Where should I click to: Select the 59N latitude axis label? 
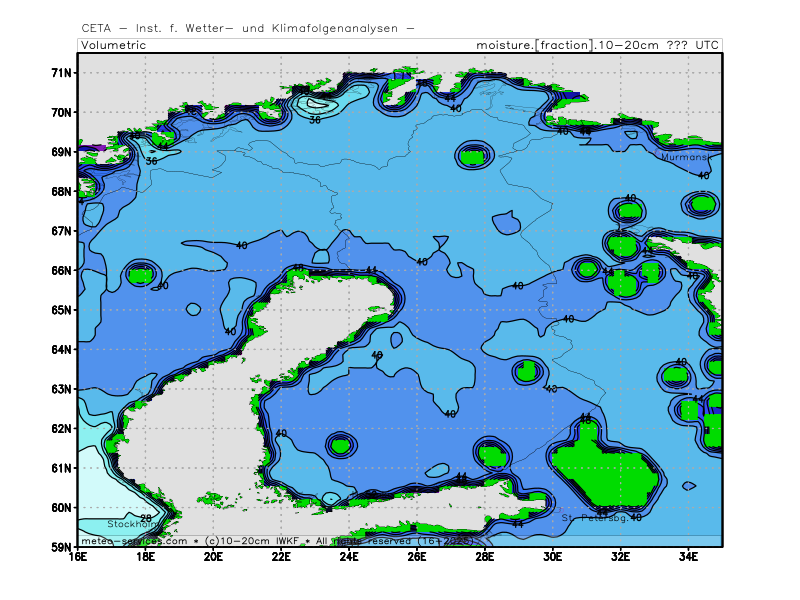tap(61, 547)
